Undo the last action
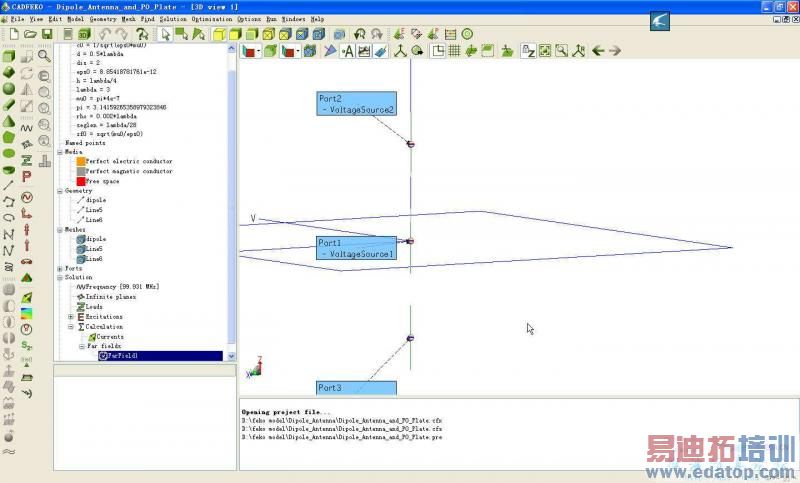The image size is (800, 483). click(105, 34)
